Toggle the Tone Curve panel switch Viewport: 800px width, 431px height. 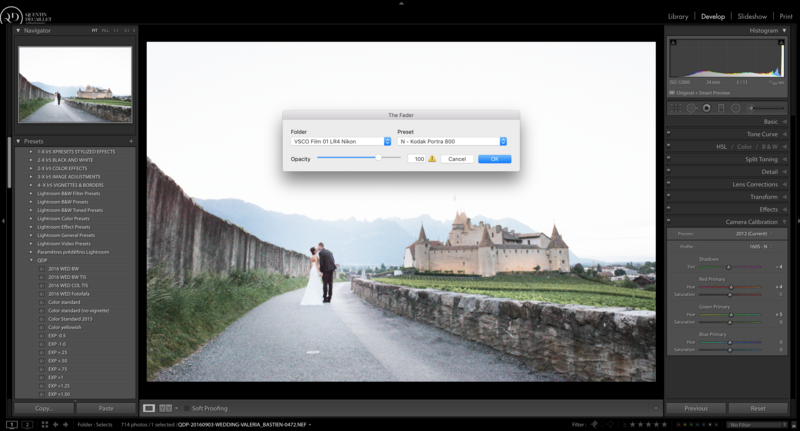point(668,133)
